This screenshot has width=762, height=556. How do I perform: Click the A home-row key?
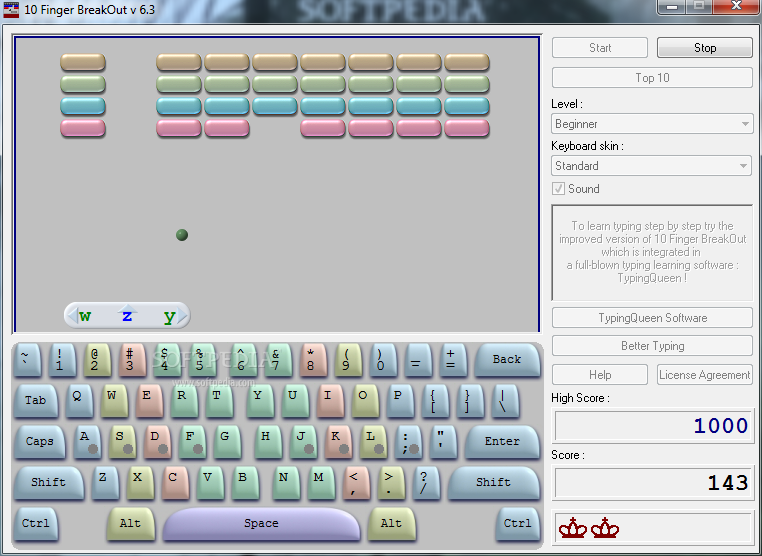87,441
